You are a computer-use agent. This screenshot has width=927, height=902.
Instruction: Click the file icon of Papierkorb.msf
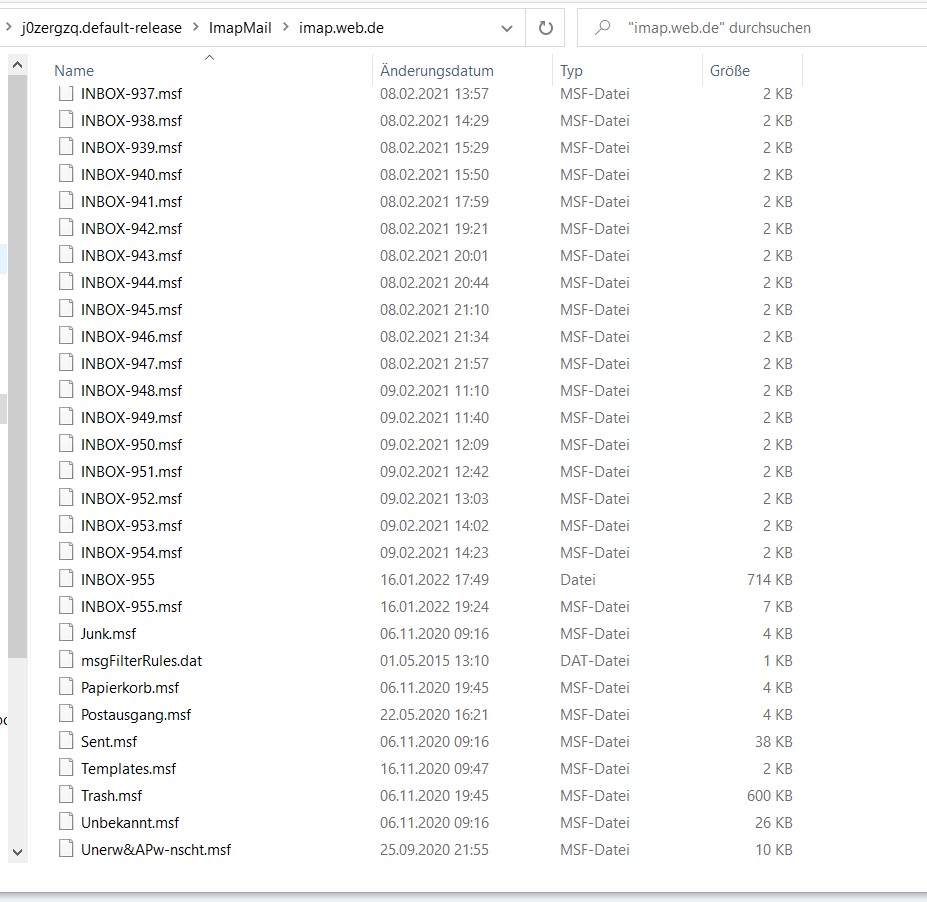point(66,687)
